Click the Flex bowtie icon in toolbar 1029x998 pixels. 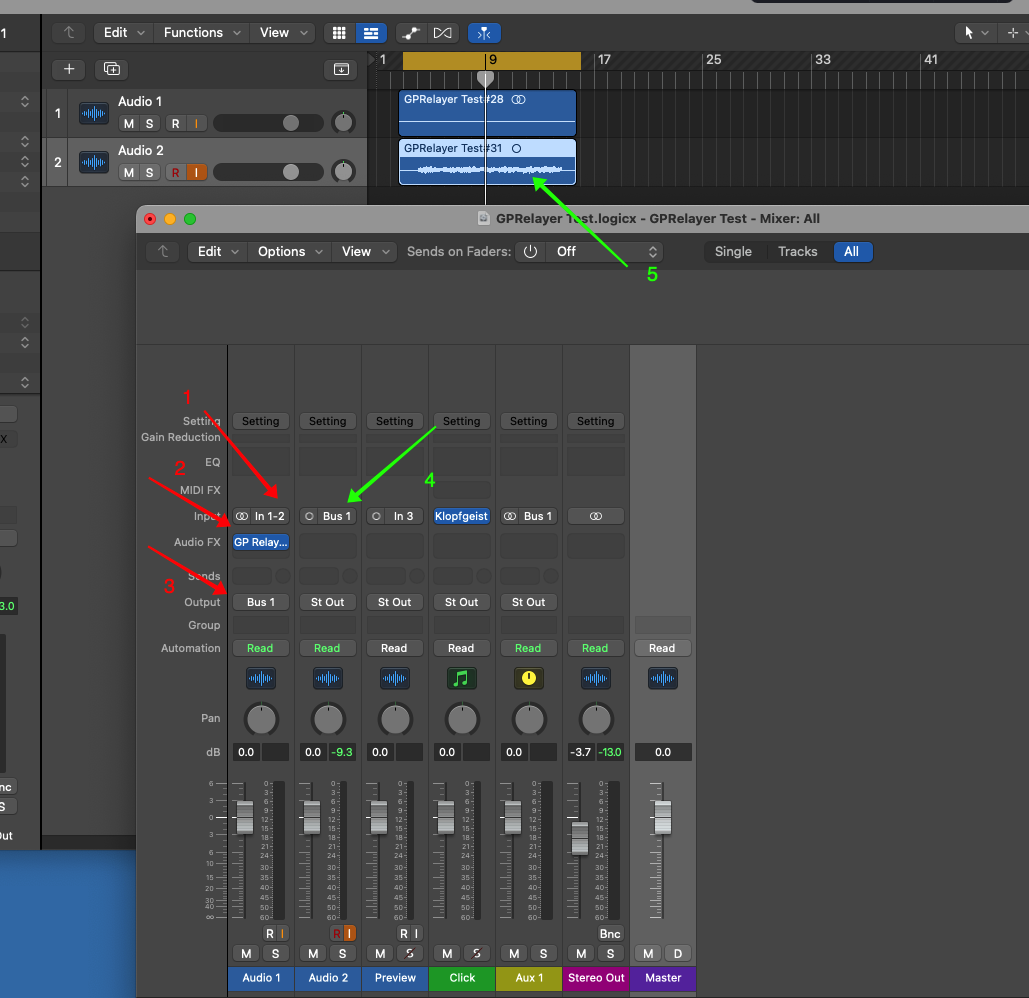[442, 33]
